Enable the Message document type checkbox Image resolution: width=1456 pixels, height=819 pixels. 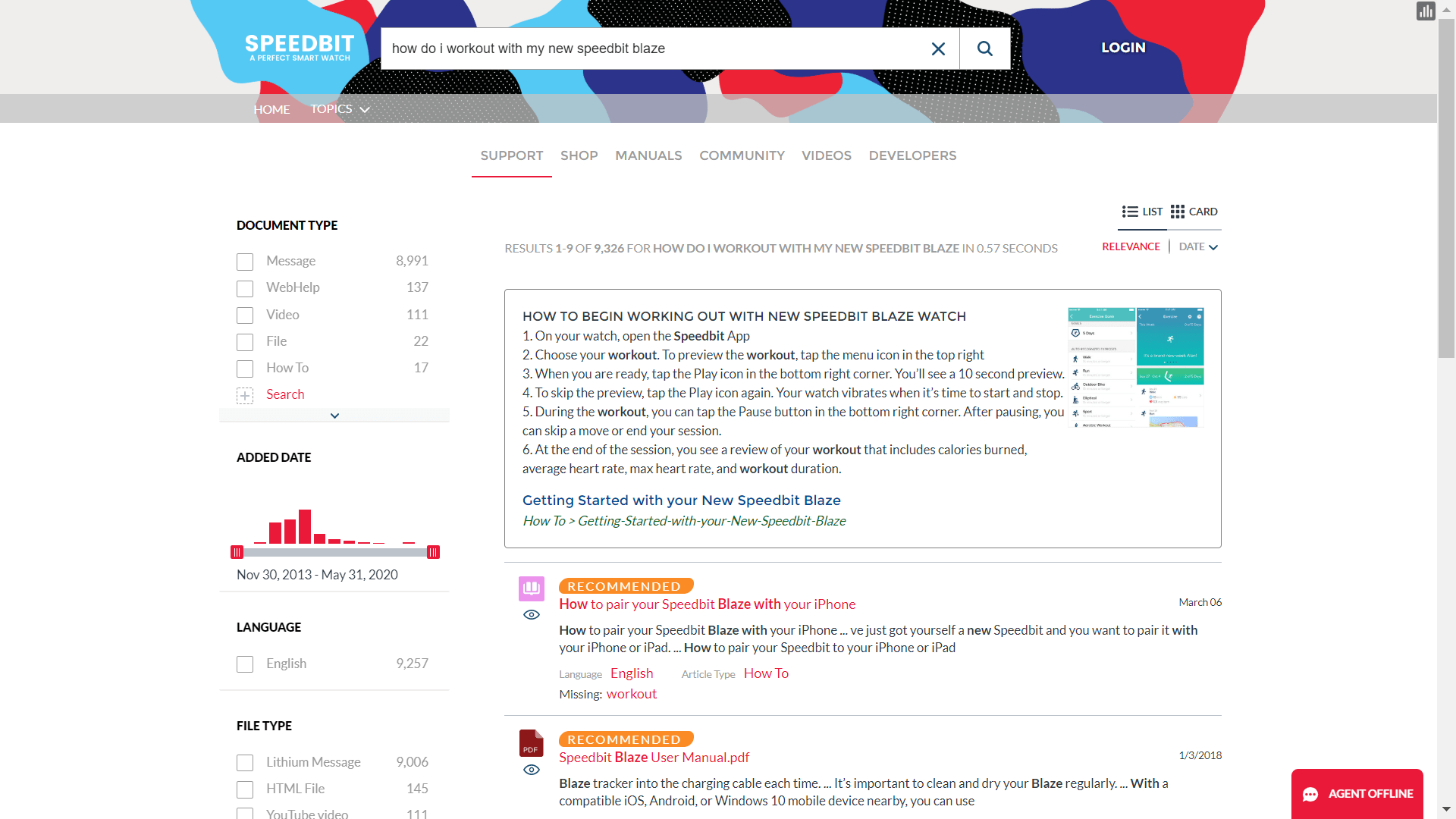click(x=244, y=261)
